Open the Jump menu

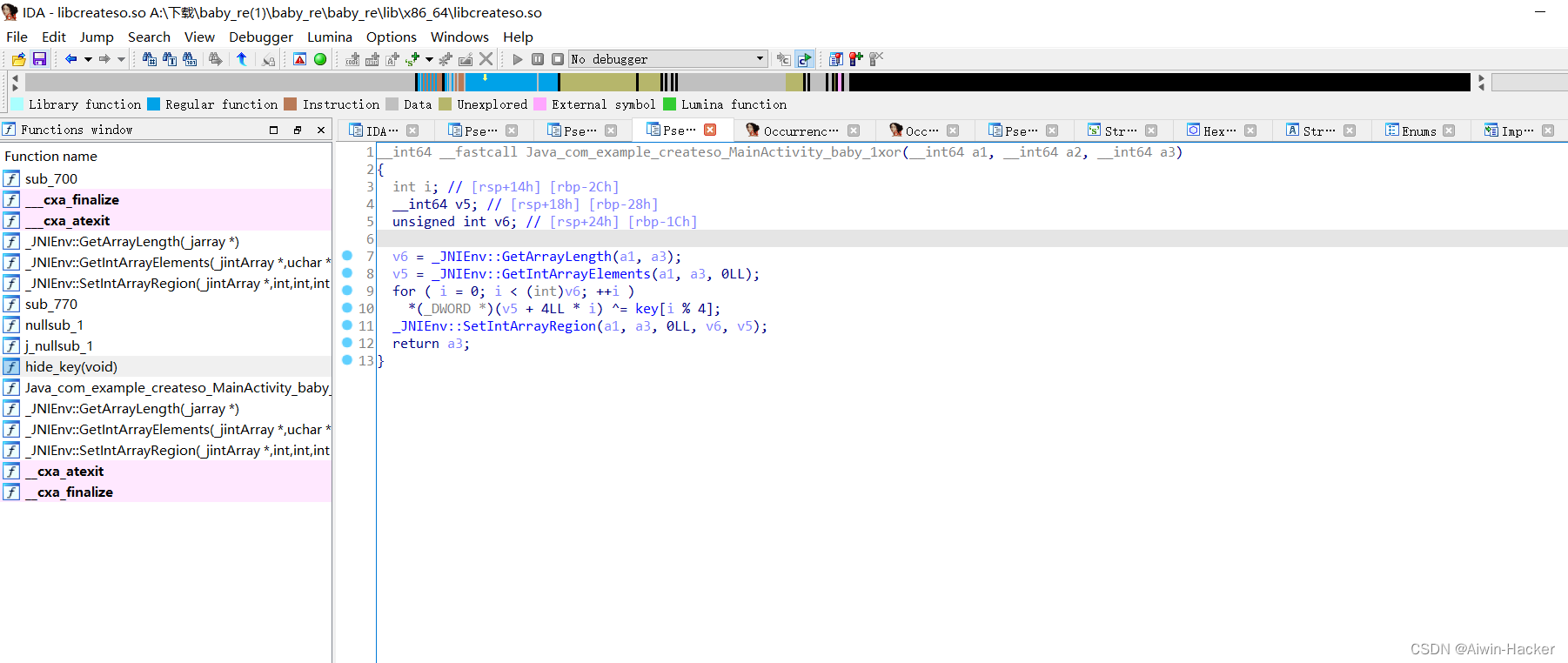(97, 37)
